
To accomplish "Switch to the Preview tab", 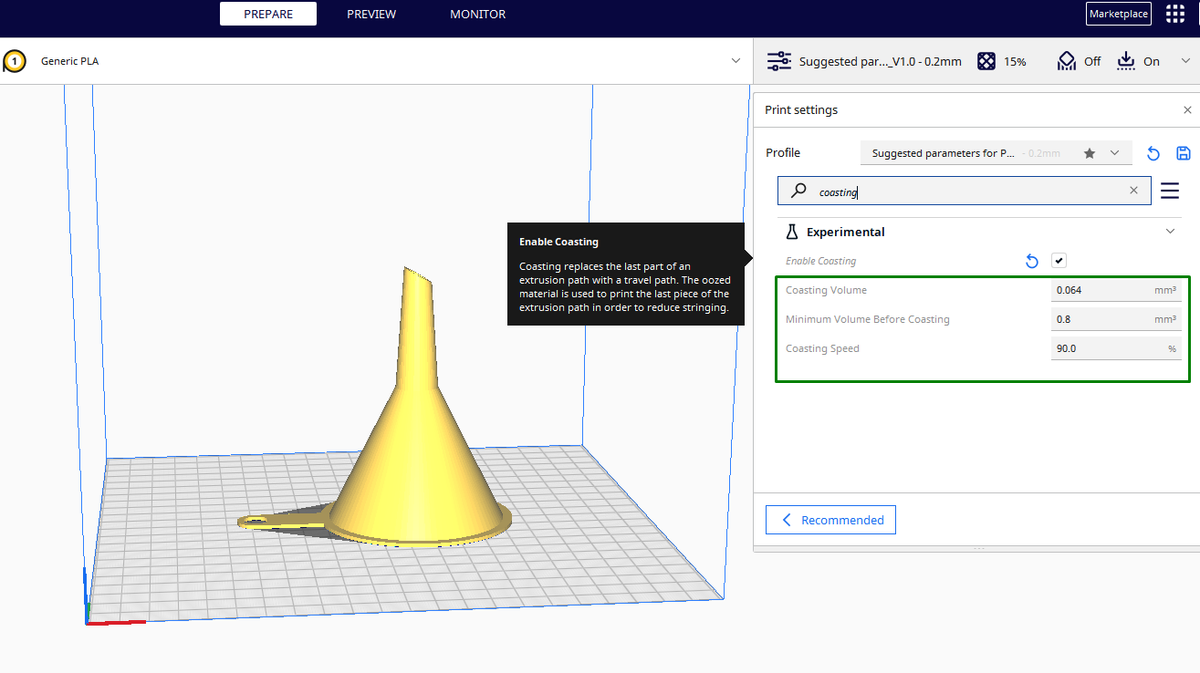I will click(371, 14).
